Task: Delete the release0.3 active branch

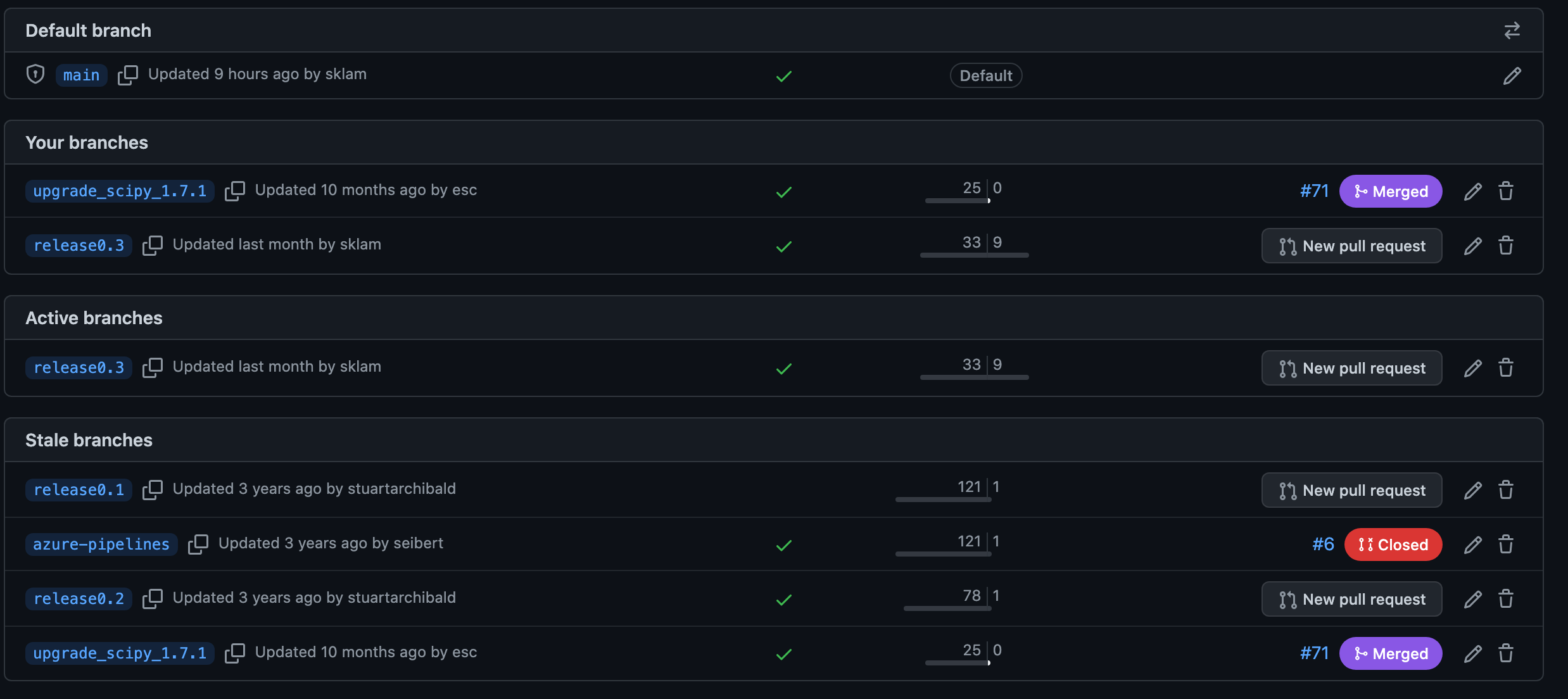Action: click(x=1506, y=367)
